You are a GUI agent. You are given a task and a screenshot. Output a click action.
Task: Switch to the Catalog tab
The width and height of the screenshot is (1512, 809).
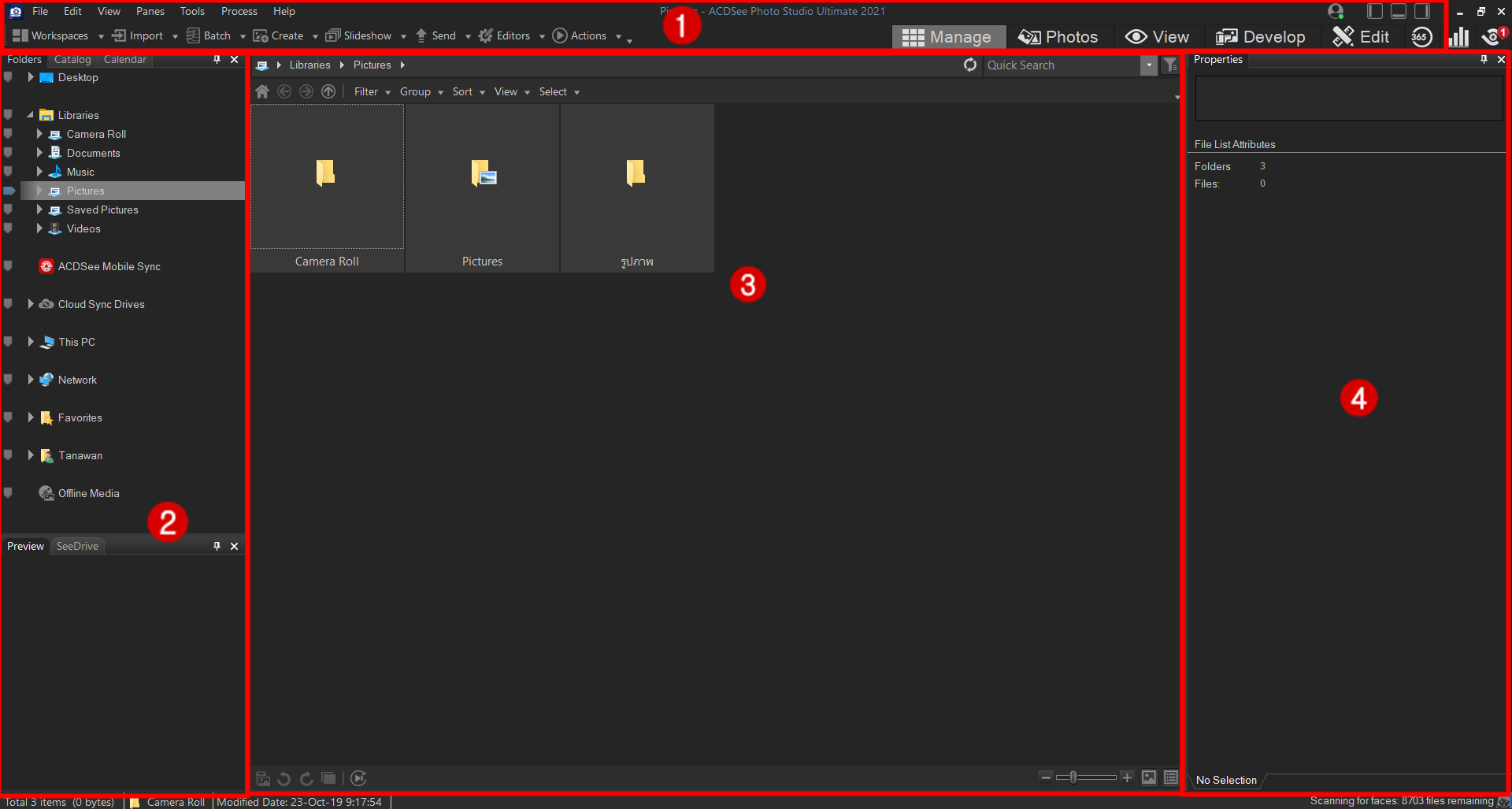[x=72, y=60]
